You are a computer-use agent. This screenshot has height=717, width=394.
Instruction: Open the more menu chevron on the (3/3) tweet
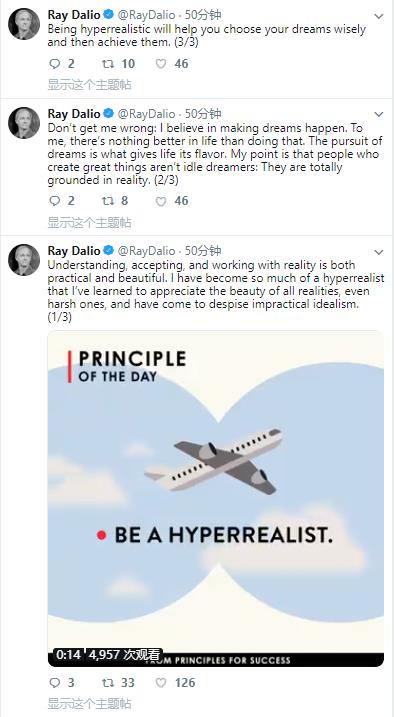[x=378, y=16]
